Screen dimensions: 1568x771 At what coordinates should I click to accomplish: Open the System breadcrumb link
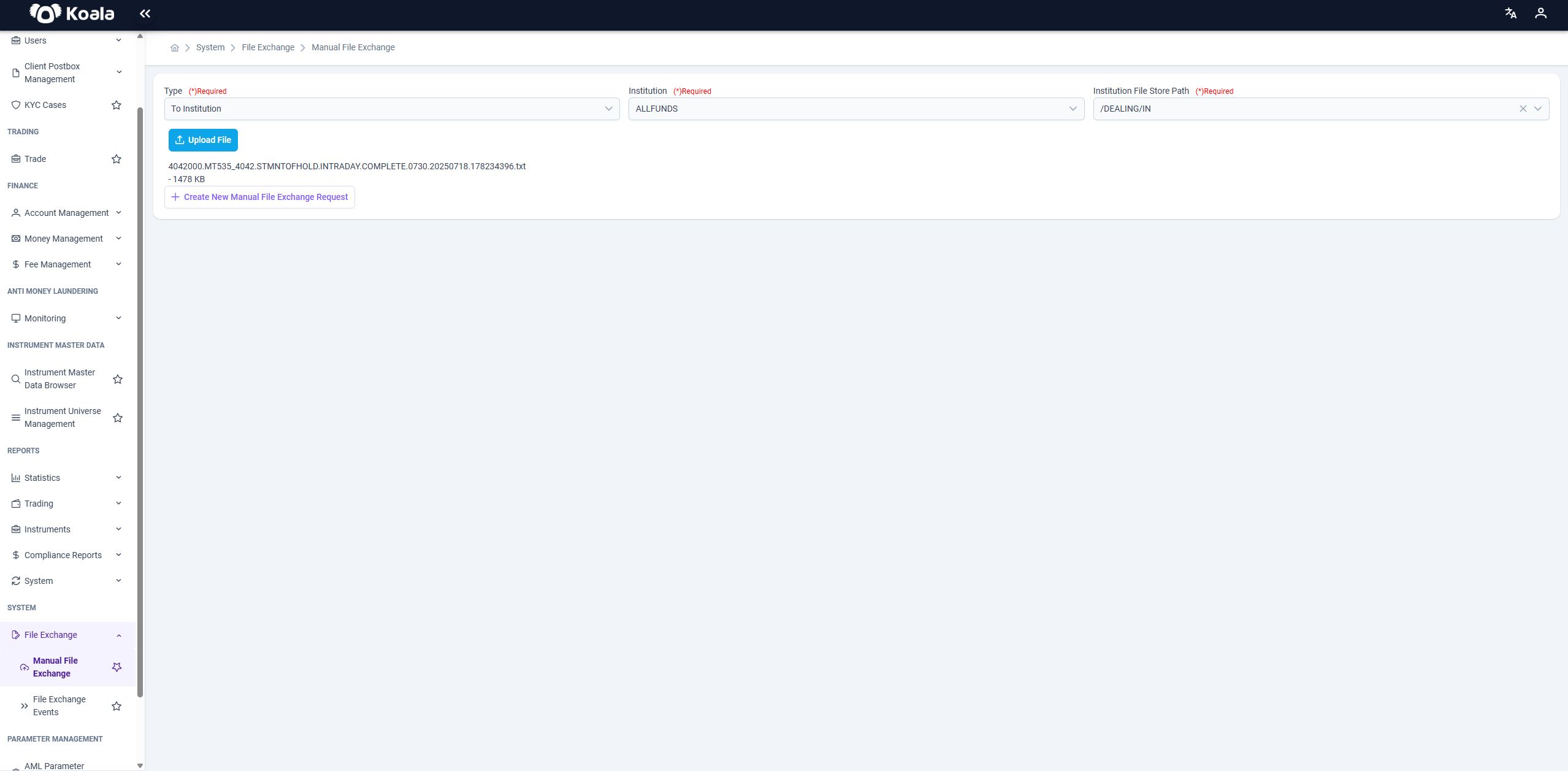(x=210, y=48)
